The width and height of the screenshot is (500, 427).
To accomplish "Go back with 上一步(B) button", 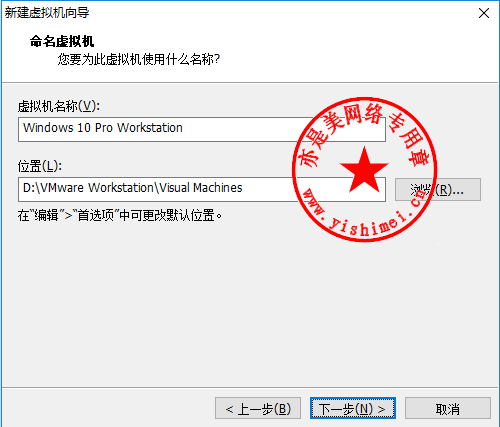I will (258, 408).
